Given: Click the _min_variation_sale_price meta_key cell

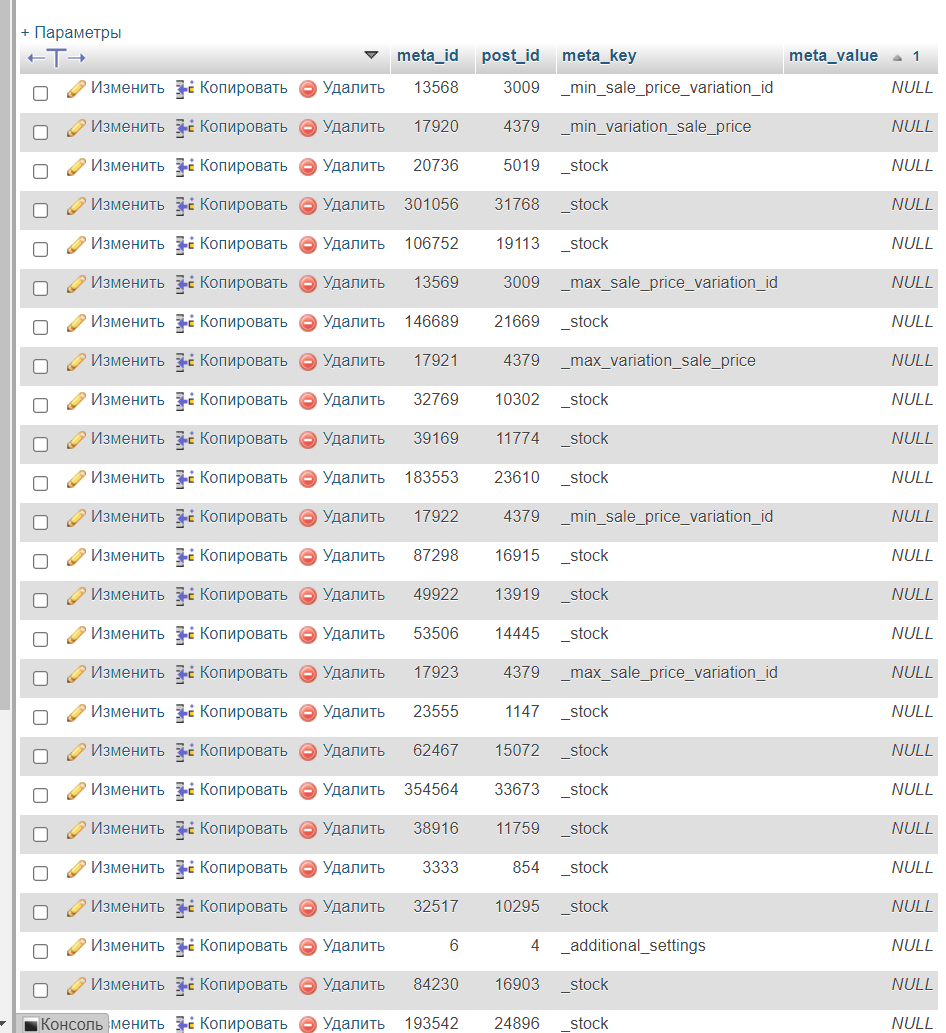Looking at the screenshot, I should point(656,126).
